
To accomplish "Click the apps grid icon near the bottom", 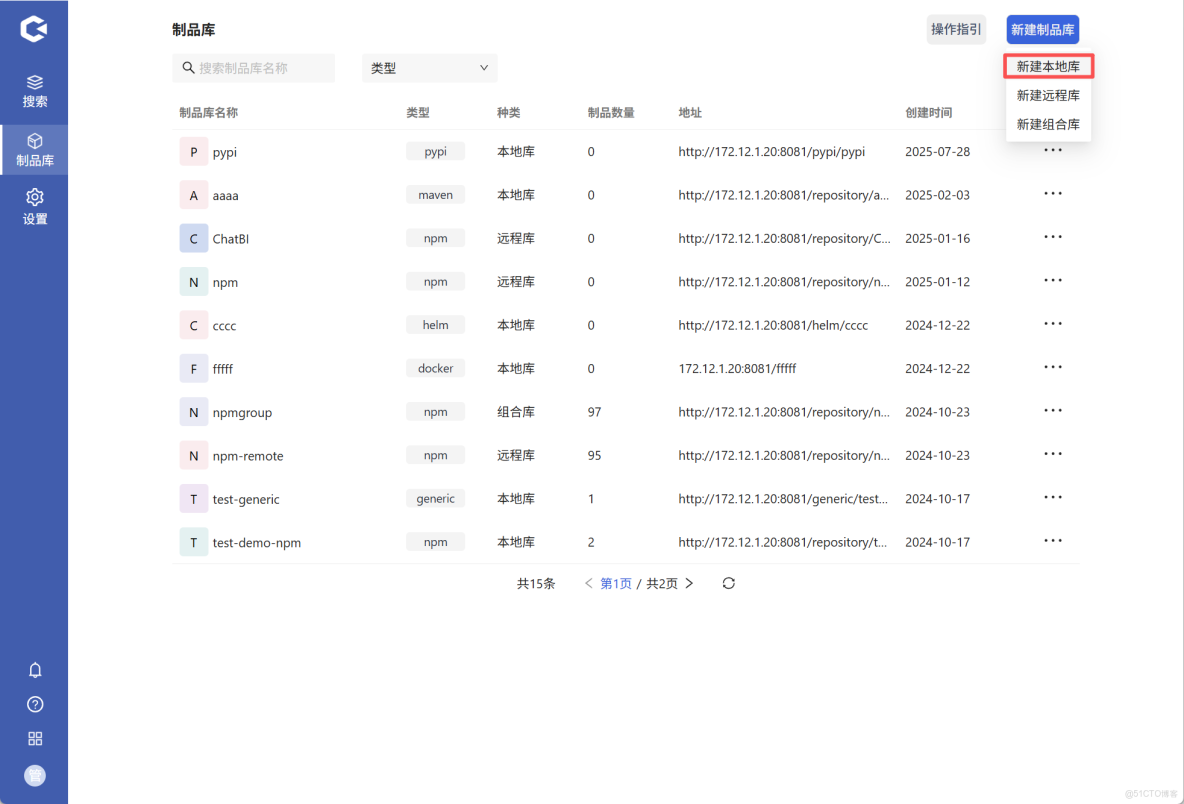I will coord(35,738).
